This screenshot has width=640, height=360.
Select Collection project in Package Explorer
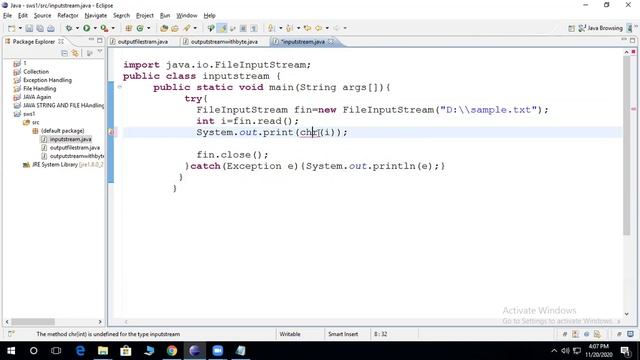36,71
